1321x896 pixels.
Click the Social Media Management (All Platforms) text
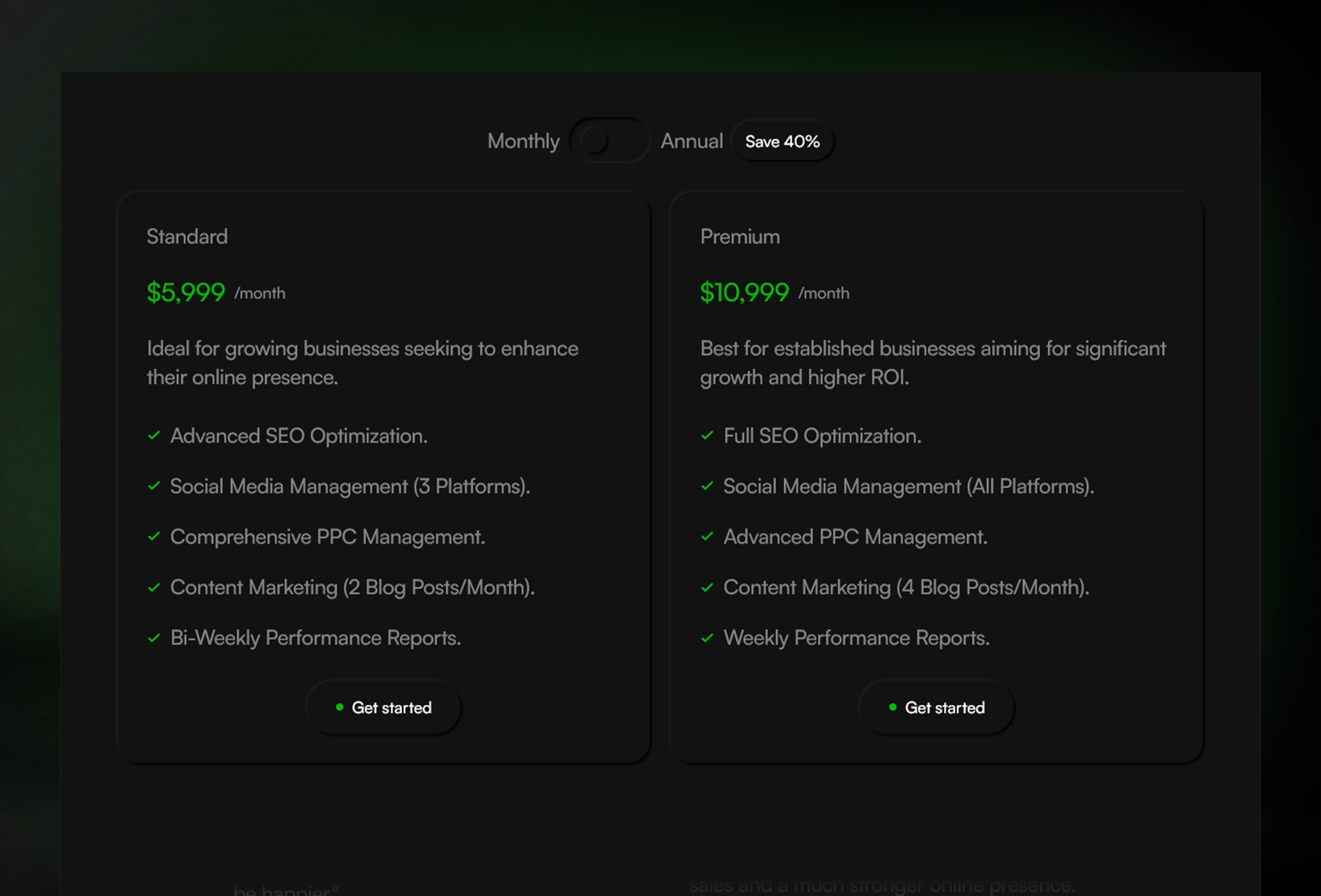pyautogui.click(x=909, y=487)
